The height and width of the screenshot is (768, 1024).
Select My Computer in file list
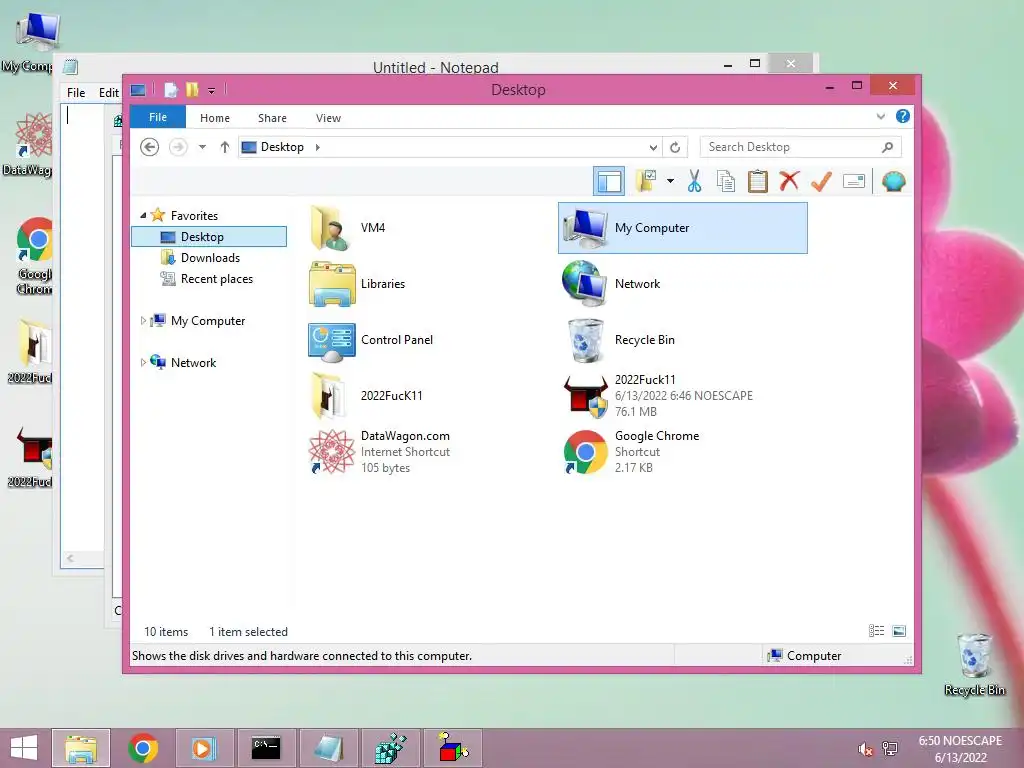682,228
